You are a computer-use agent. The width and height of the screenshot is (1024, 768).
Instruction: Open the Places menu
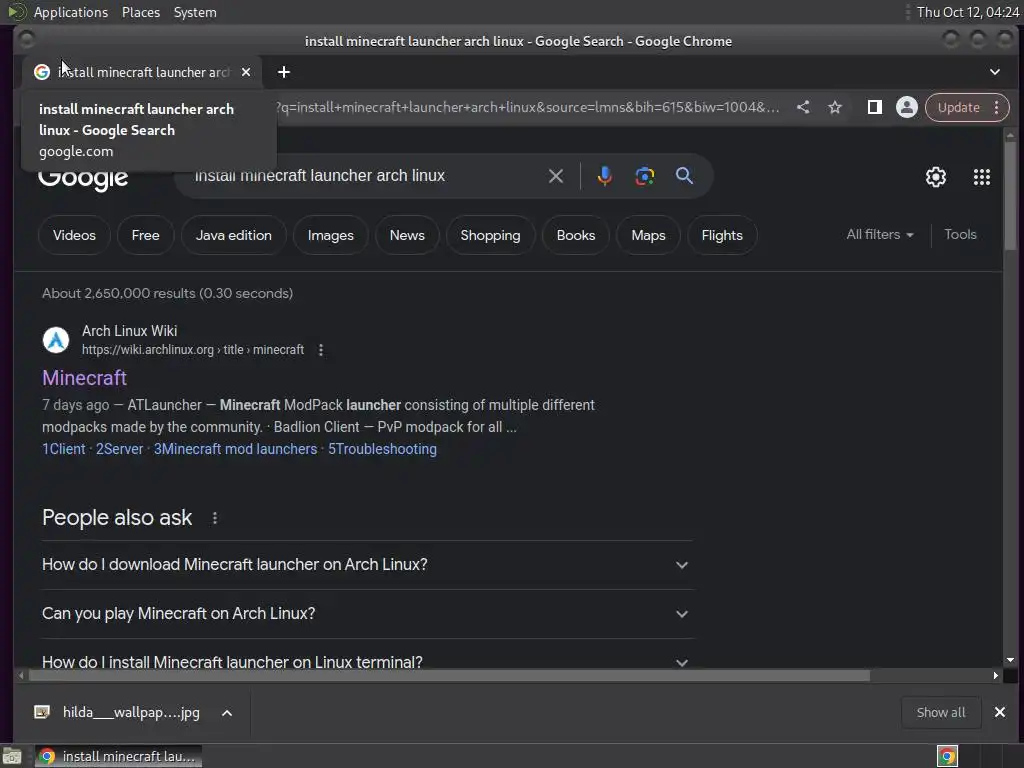[x=140, y=12]
